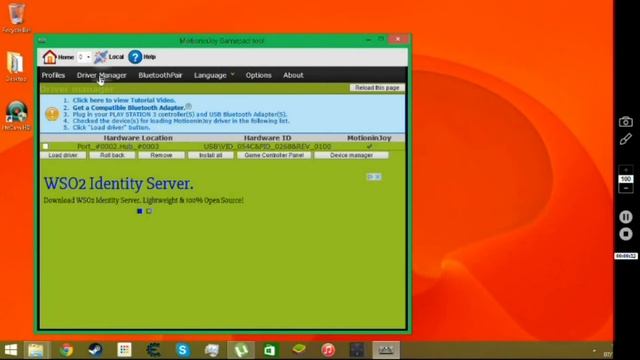
Task: Click the Load driver button
Action: (63, 155)
